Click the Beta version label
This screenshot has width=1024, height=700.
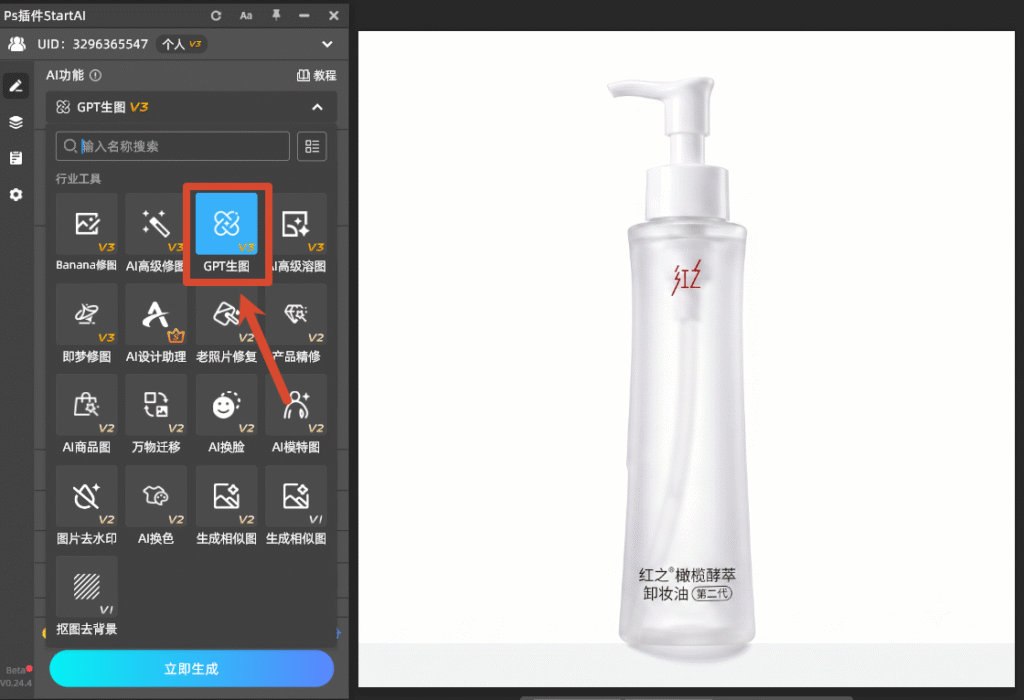click(16, 671)
